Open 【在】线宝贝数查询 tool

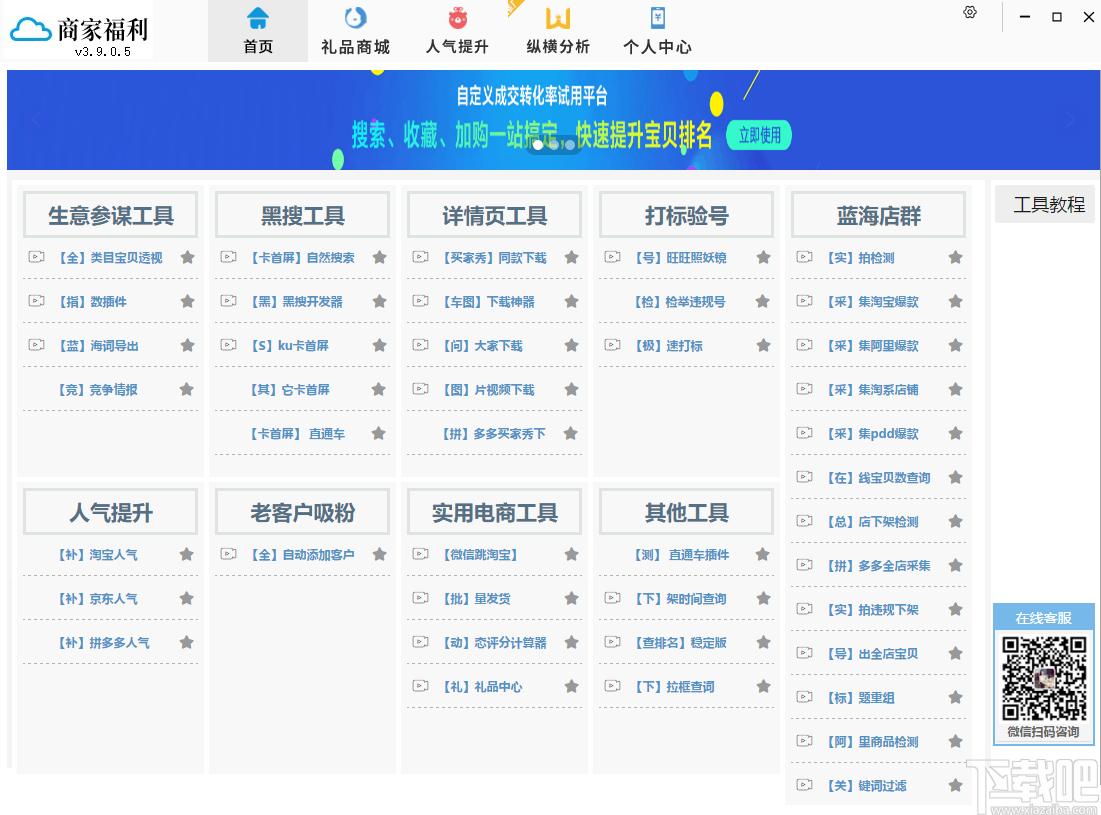tap(878, 478)
